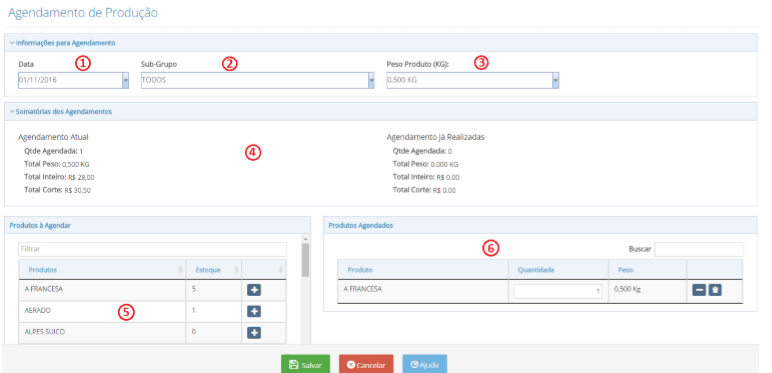
Task: Open the Ajuda help button
Action: point(424,365)
